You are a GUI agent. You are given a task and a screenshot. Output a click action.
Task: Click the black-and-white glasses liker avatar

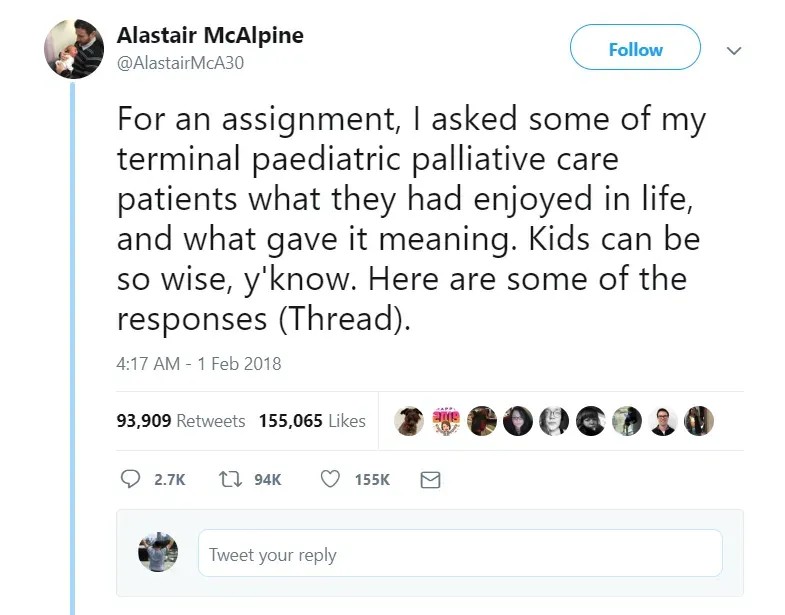(553, 421)
